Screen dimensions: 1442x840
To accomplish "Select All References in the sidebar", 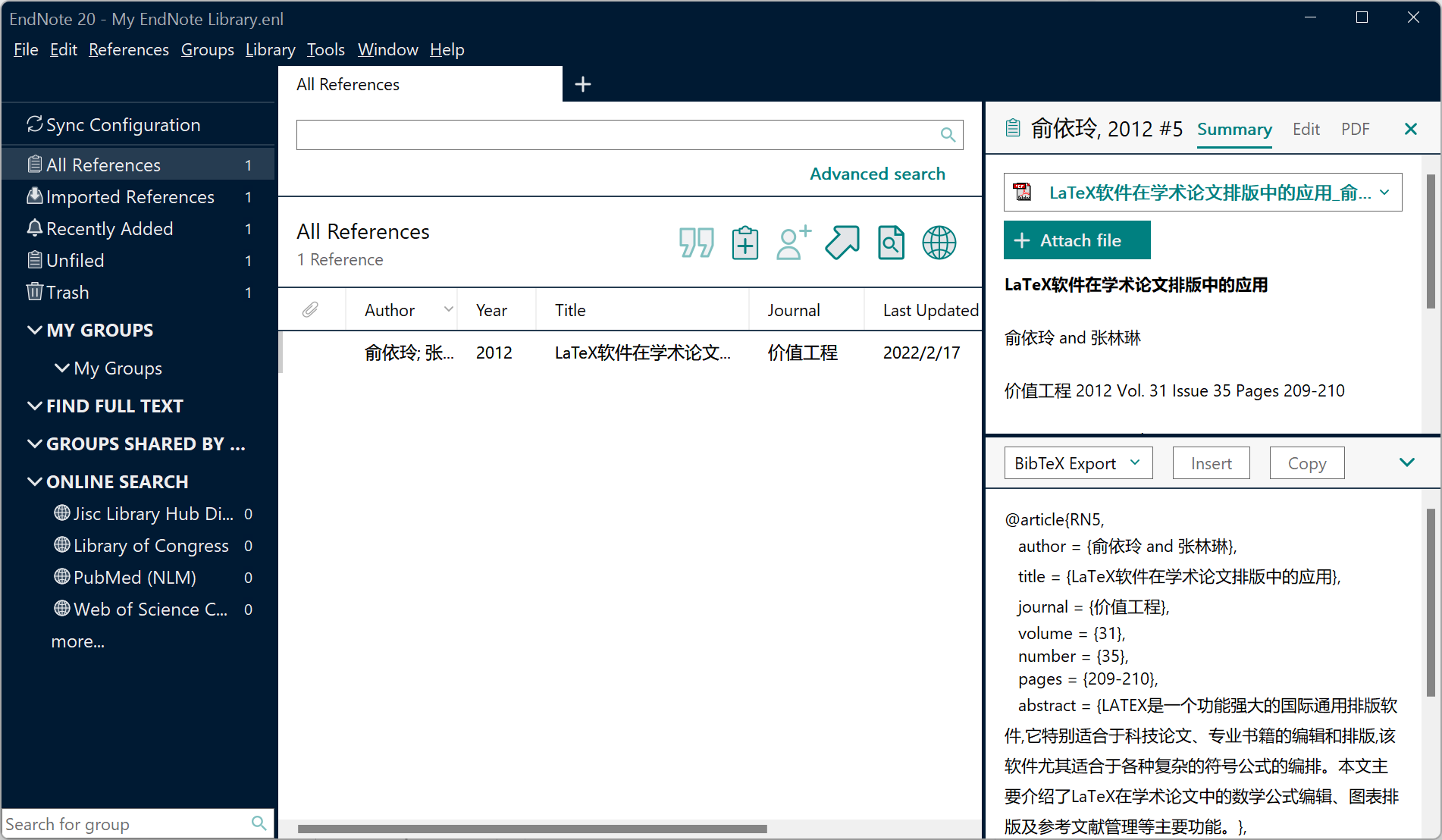I will point(138,165).
